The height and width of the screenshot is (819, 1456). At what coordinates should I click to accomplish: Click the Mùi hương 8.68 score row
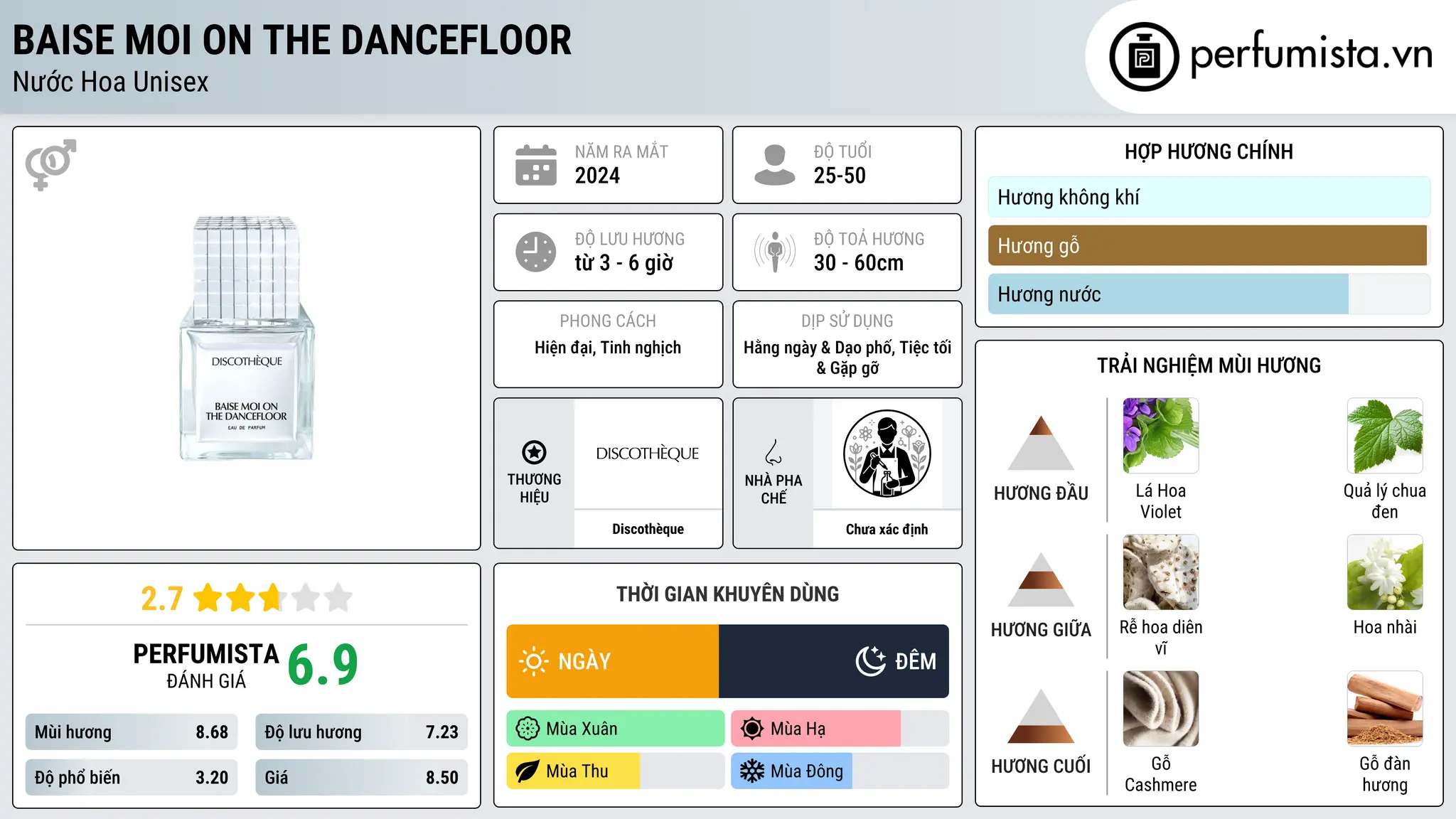[x=132, y=732]
